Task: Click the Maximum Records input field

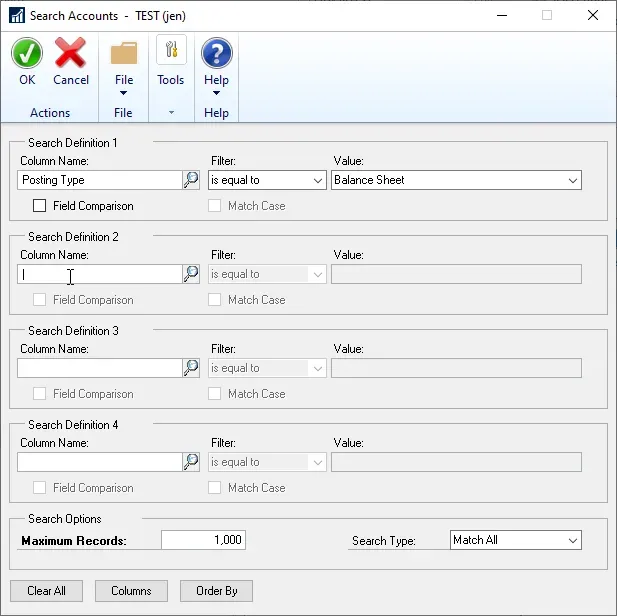Action: 203,540
